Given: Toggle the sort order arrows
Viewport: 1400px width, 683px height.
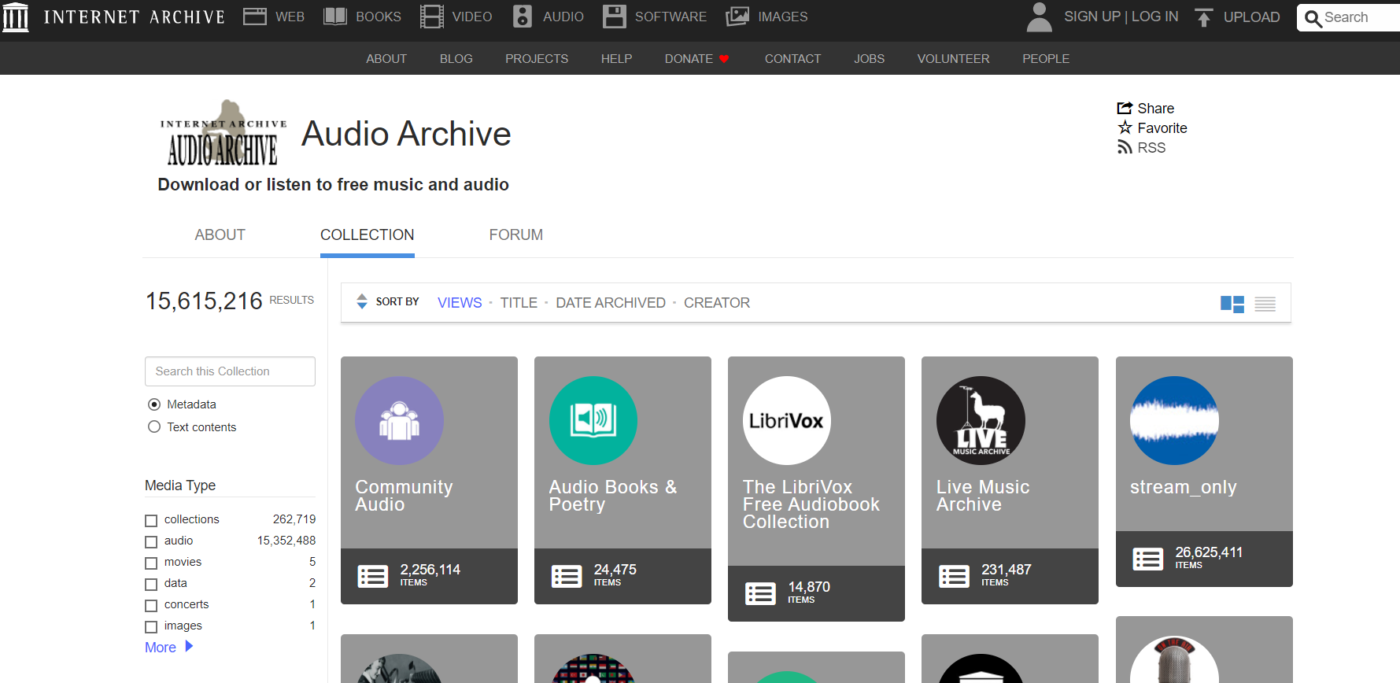Looking at the screenshot, I should [362, 302].
